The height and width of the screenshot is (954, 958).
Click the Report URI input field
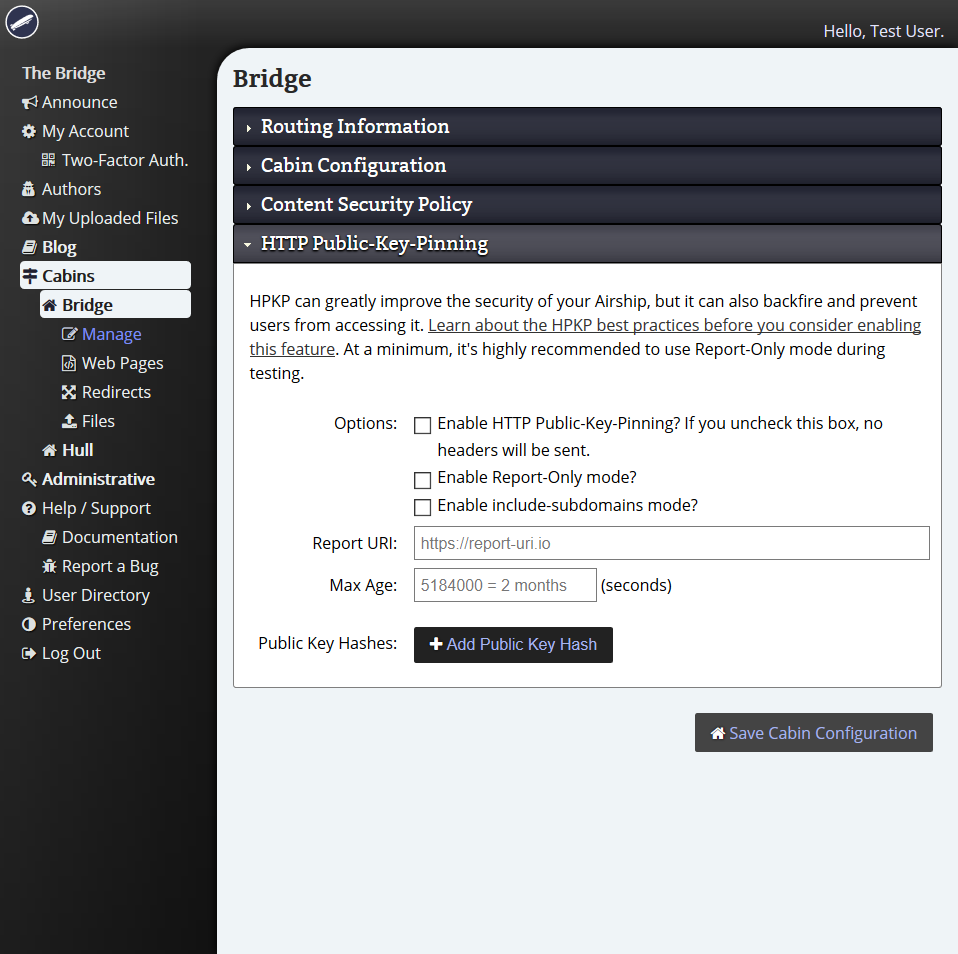671,543
